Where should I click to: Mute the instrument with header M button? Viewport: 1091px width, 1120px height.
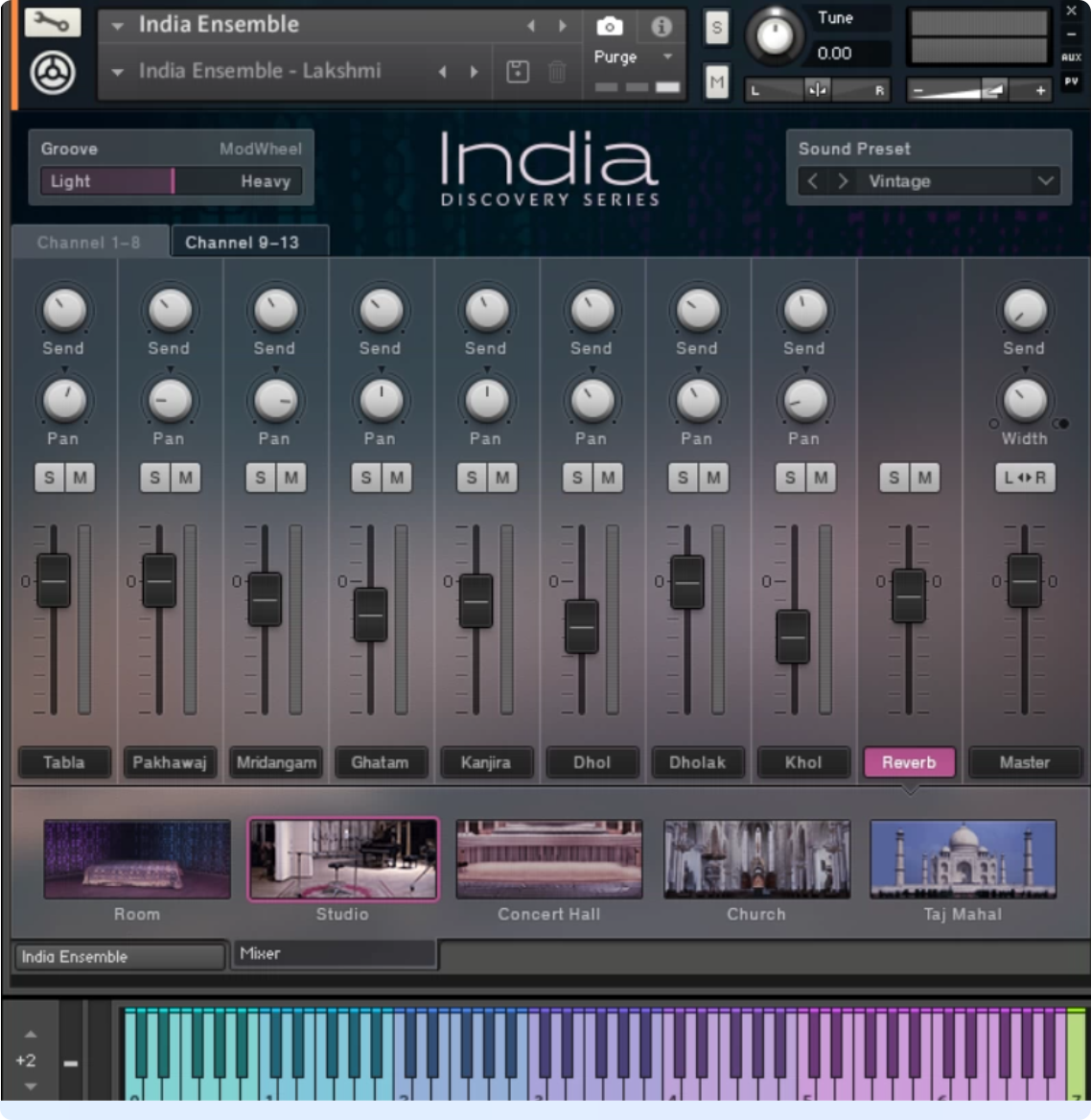coord(717,82)
